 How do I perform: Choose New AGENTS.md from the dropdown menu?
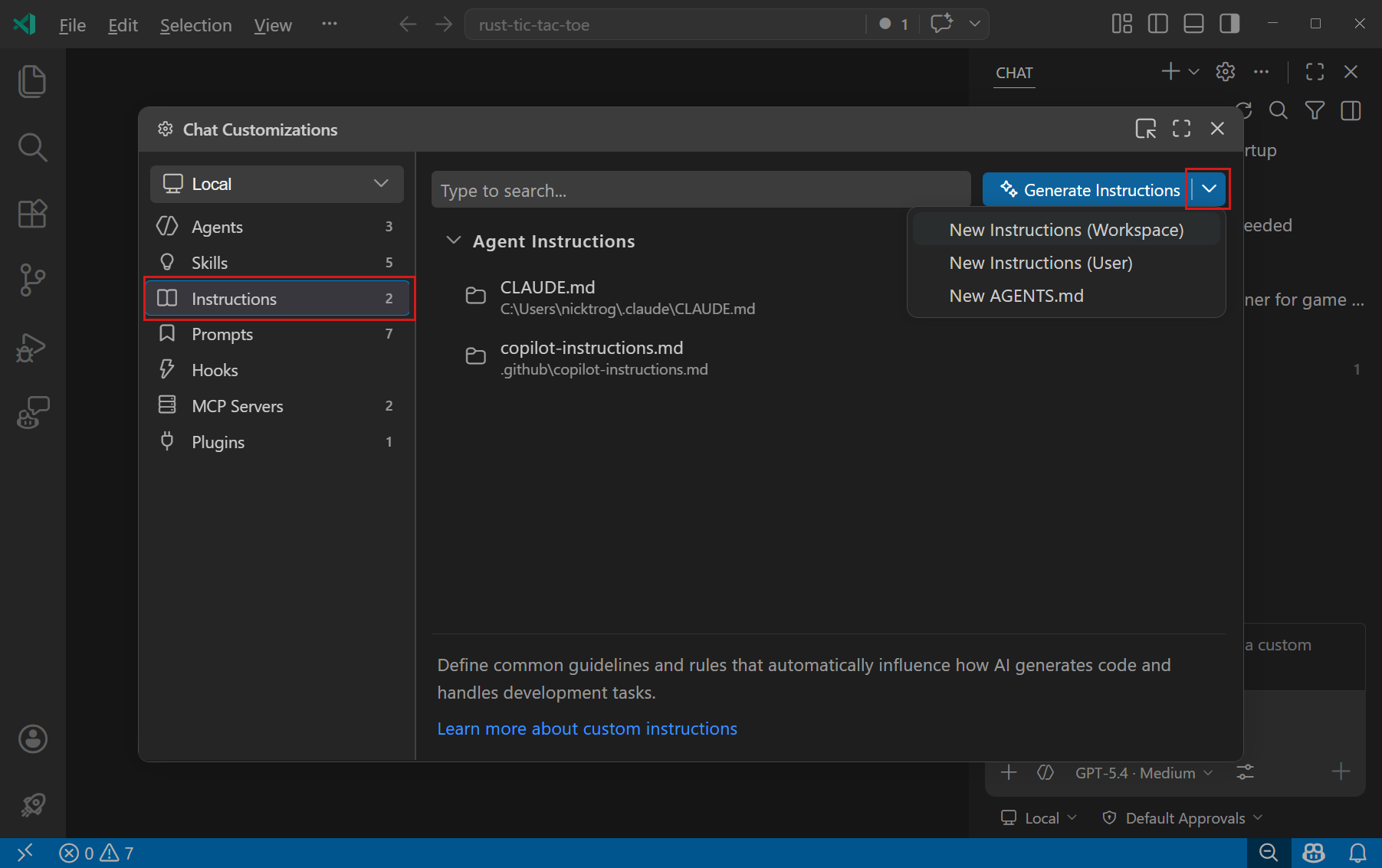pyautogui.click(x=1016, y=295)
